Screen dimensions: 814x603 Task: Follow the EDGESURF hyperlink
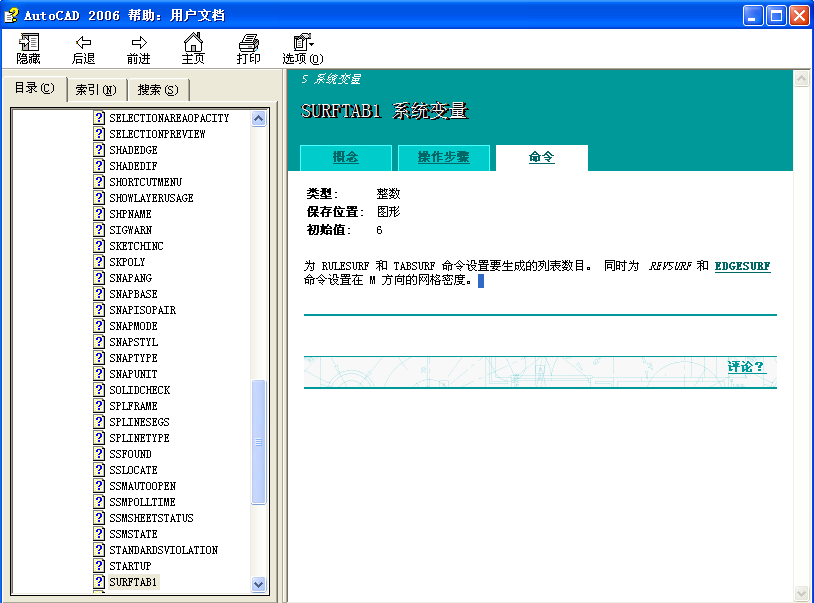742,266
